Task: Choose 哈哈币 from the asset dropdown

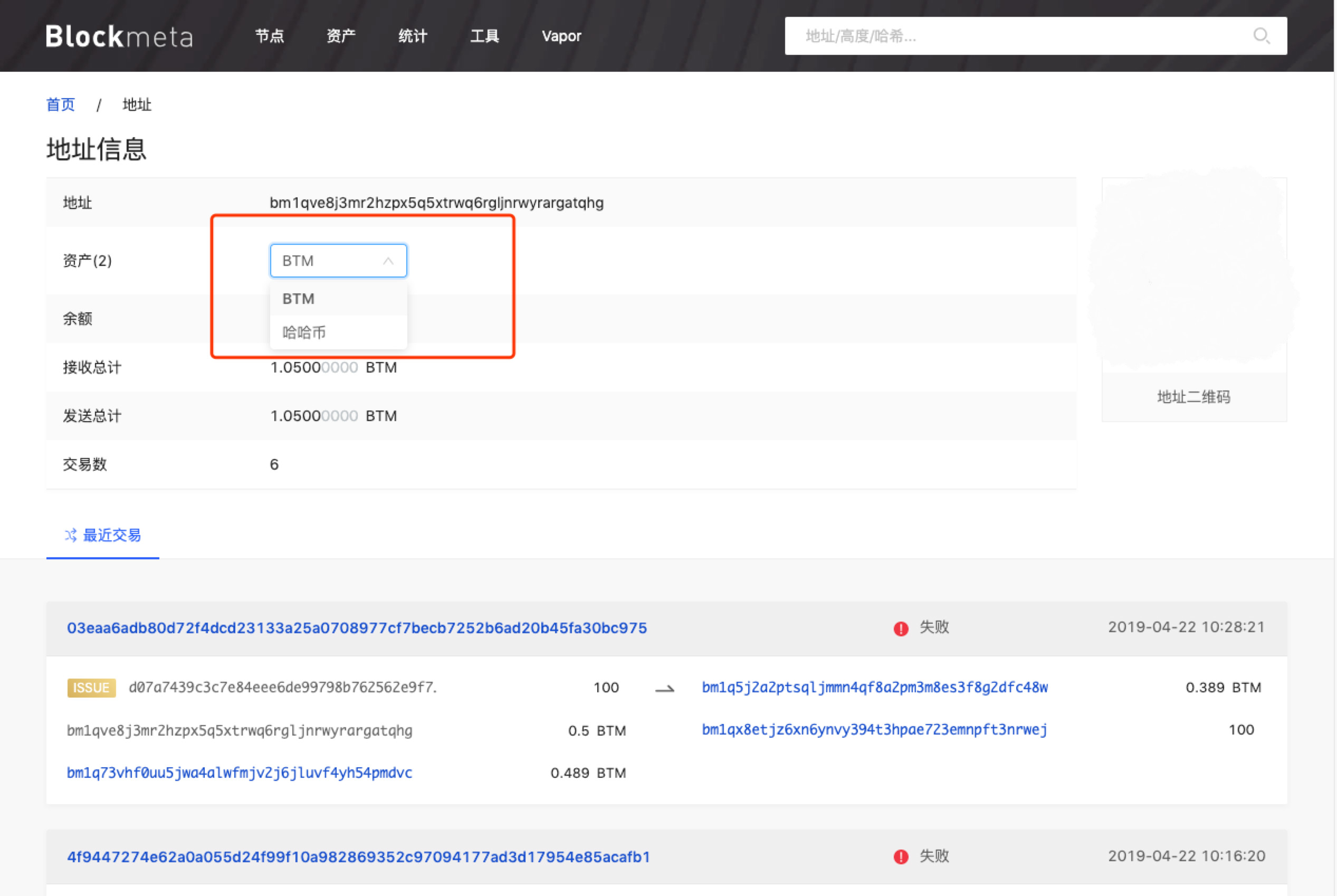Action: click(x=304, y=332)
